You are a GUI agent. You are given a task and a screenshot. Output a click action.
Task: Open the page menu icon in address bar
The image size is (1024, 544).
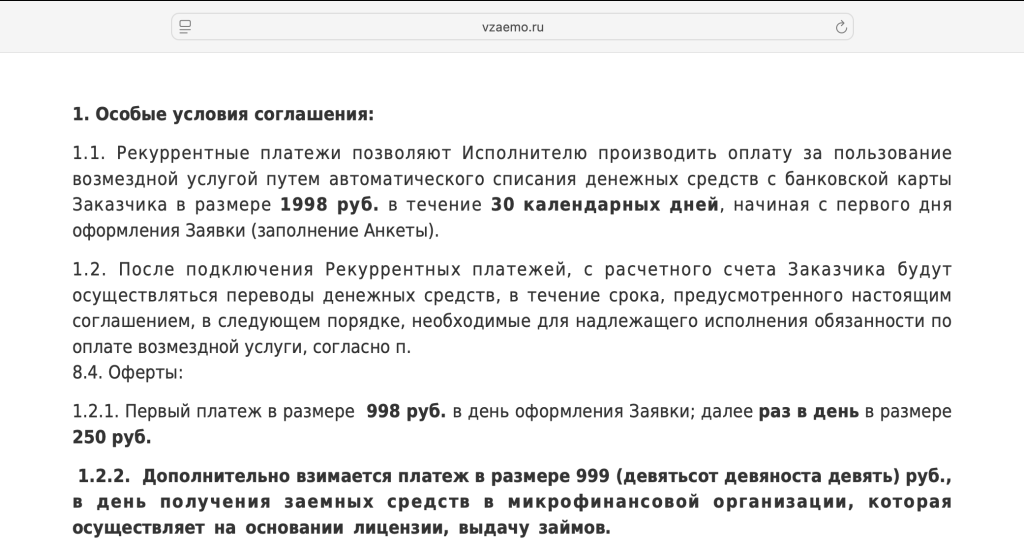[x=185, y=27]
